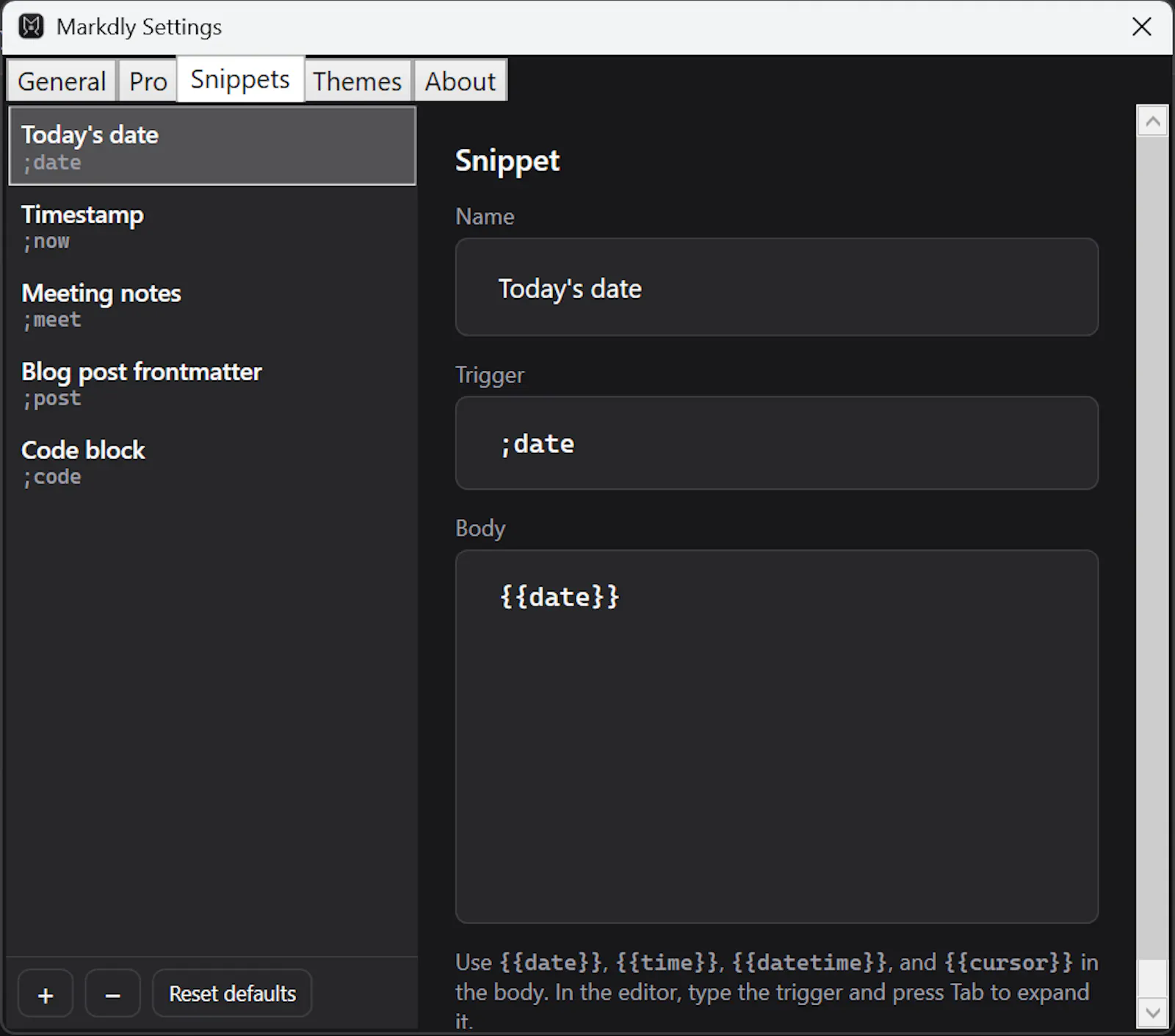1175x1036 pixels.
Task: Click the scrollbar up arrow
Action: 1152,121
